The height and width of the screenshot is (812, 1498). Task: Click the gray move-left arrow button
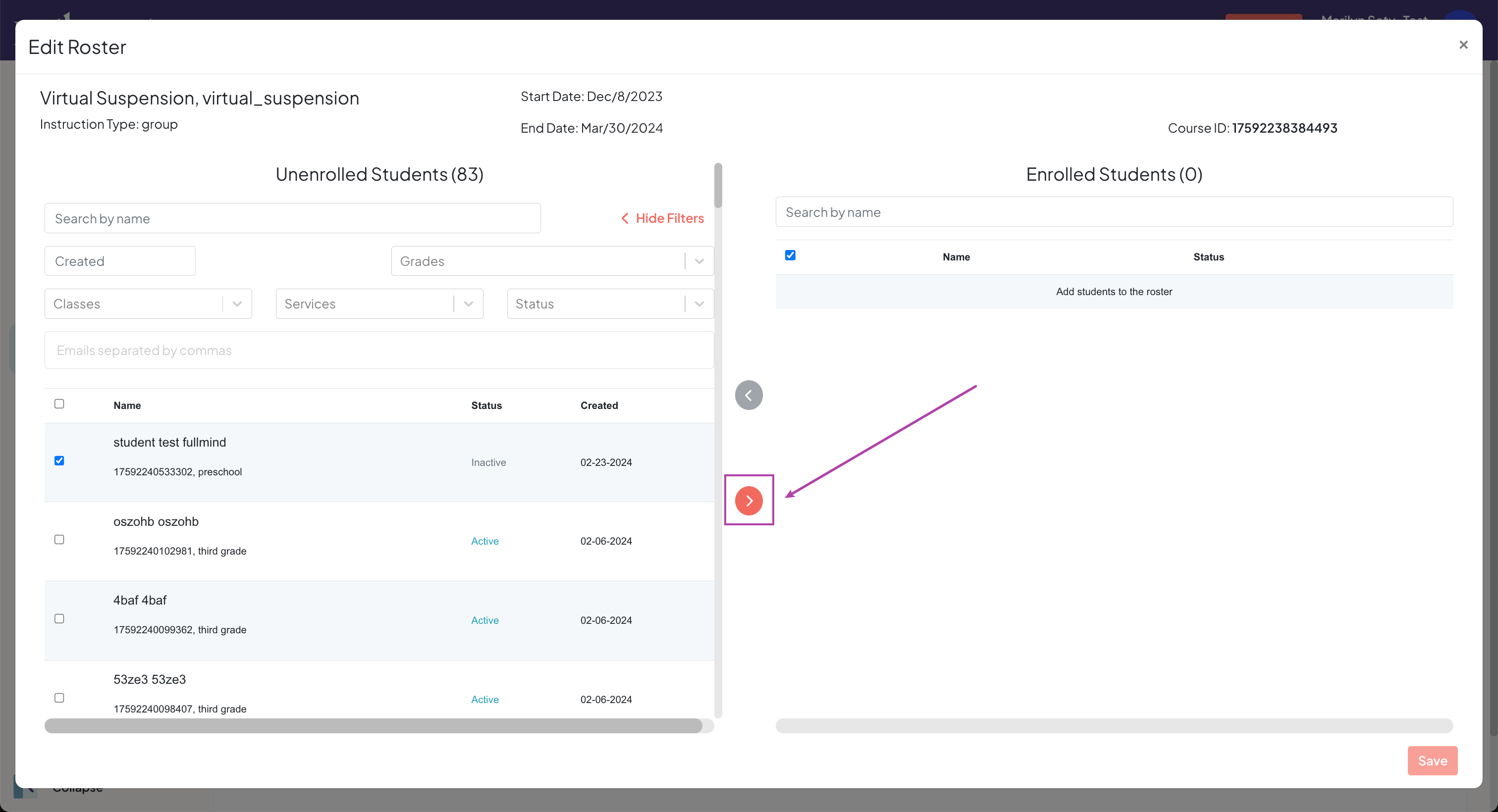coord(749,395)
